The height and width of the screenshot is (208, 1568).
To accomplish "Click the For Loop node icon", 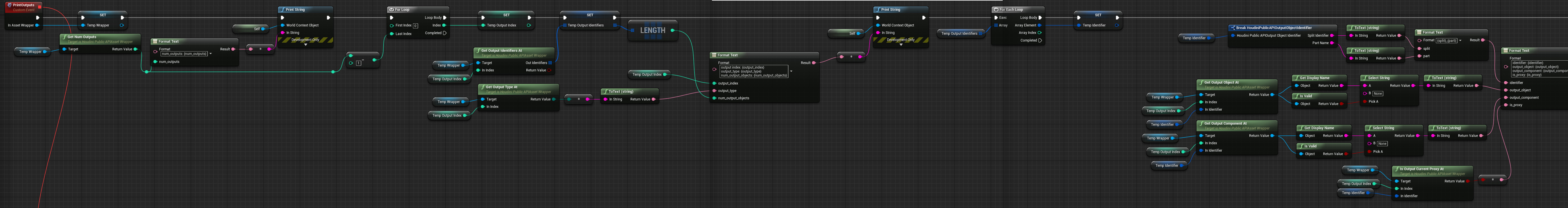I will 391,10.
